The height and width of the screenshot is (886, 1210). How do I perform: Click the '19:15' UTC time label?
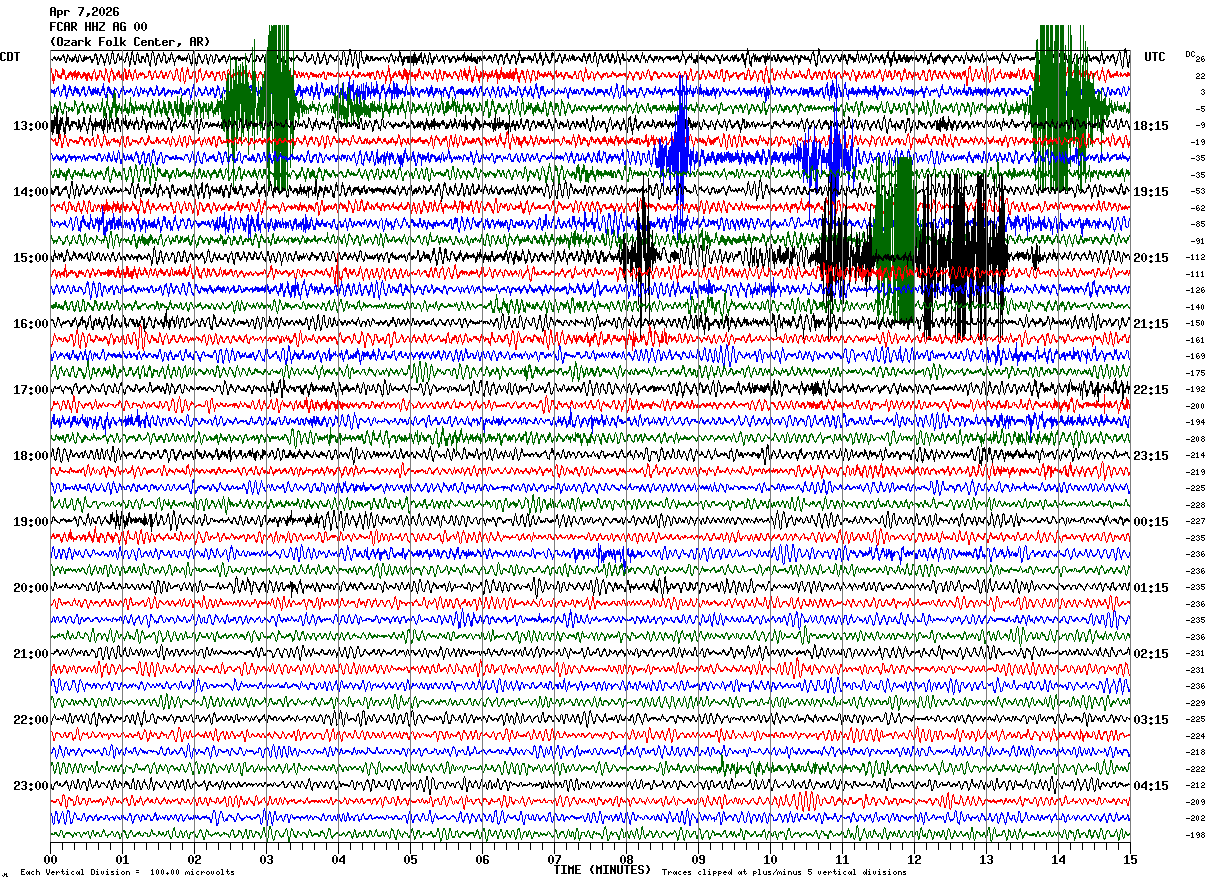coord(1150,192)
